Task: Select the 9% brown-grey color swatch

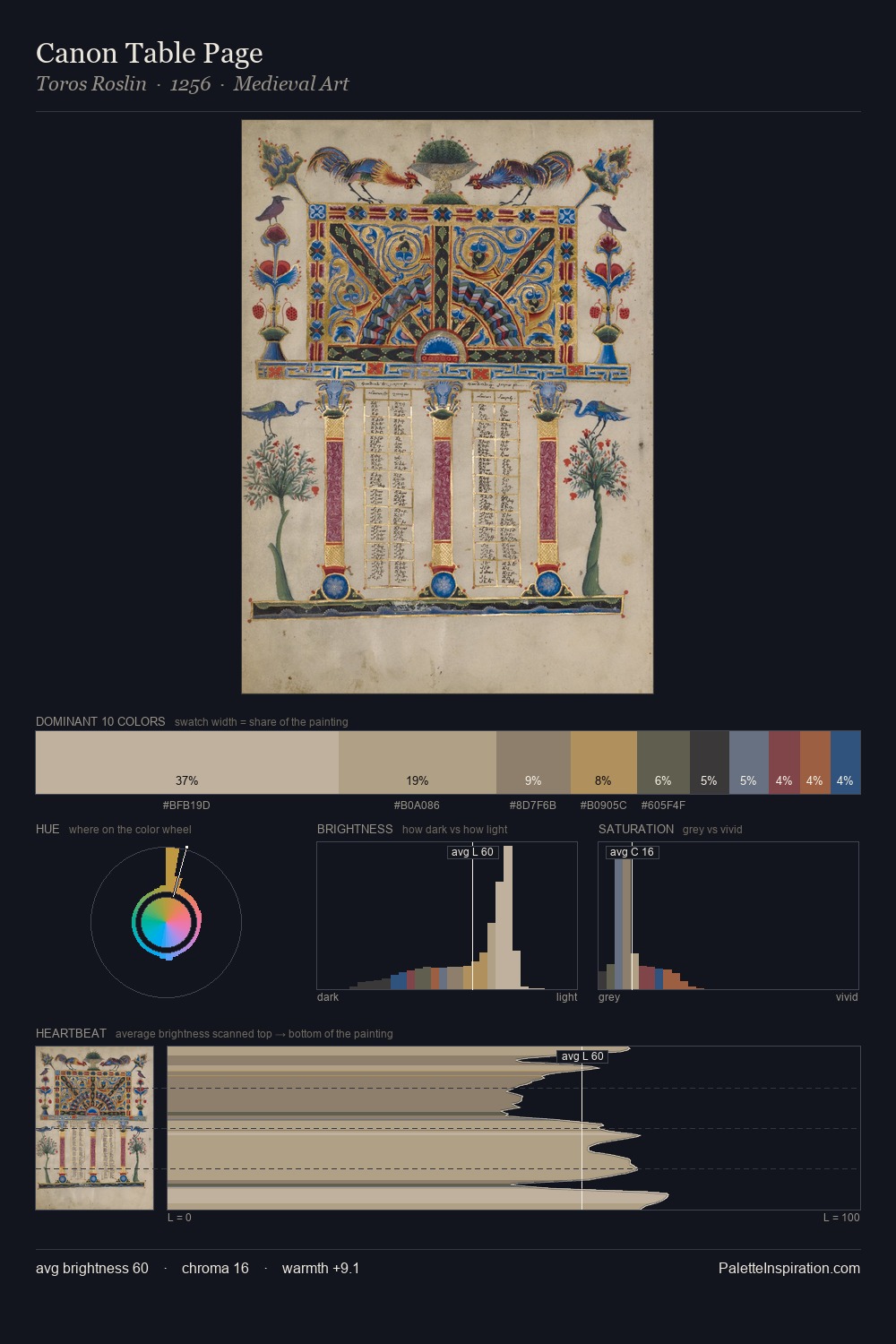Action: pos(533,762)
